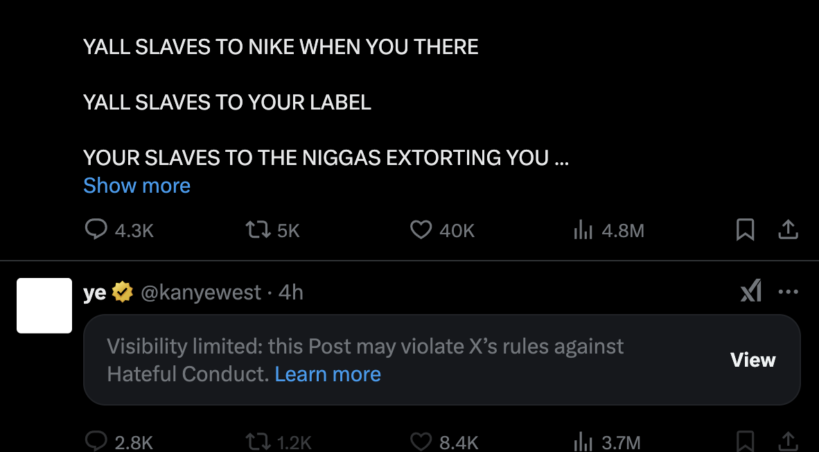Follow the Learn more link
Image resolution: width=819 pixels, height=452 pixels.
click(x=327, y=374)
